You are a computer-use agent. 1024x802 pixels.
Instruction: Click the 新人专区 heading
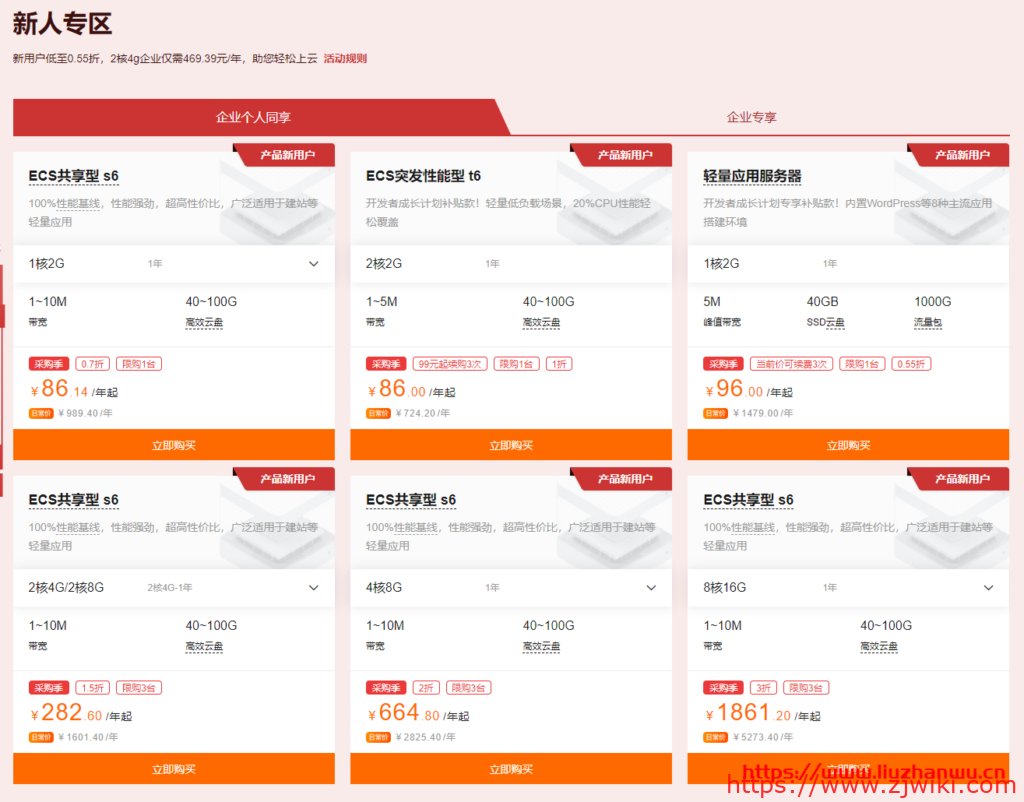[63, 24]
